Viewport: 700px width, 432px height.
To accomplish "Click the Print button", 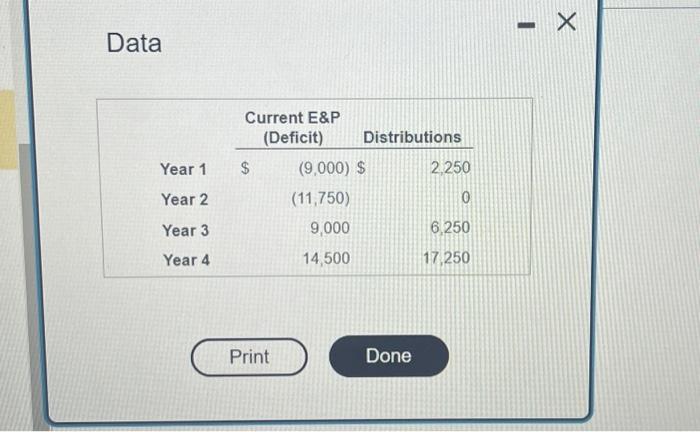I will (x=249, y=357).
